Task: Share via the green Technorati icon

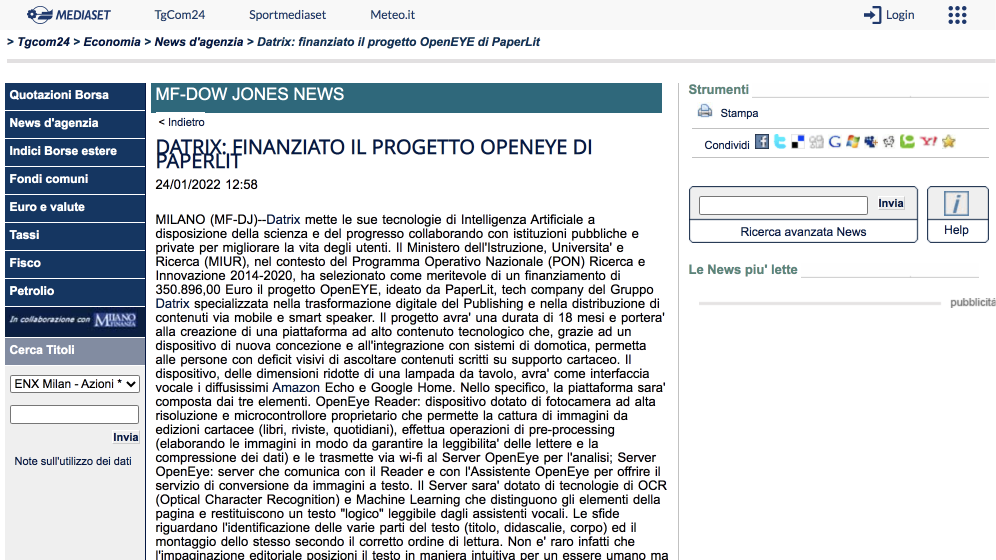Action: [907, 142]
